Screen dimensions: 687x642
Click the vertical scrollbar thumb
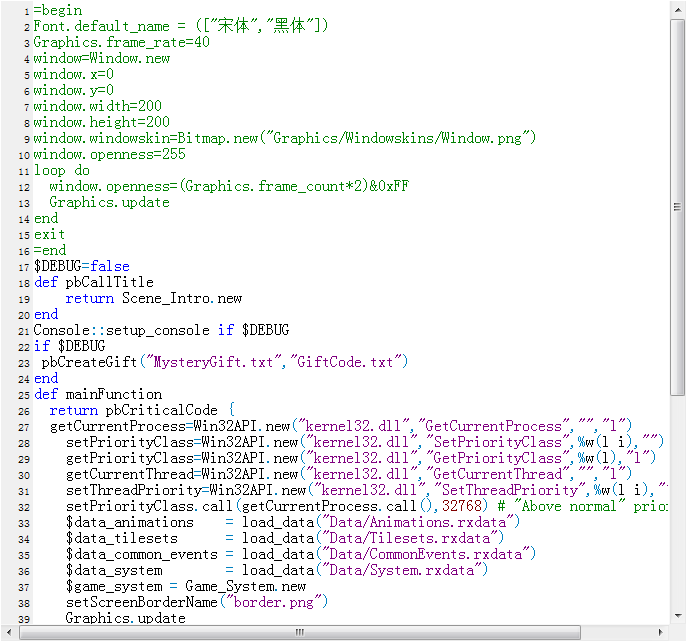click(678, 207)
